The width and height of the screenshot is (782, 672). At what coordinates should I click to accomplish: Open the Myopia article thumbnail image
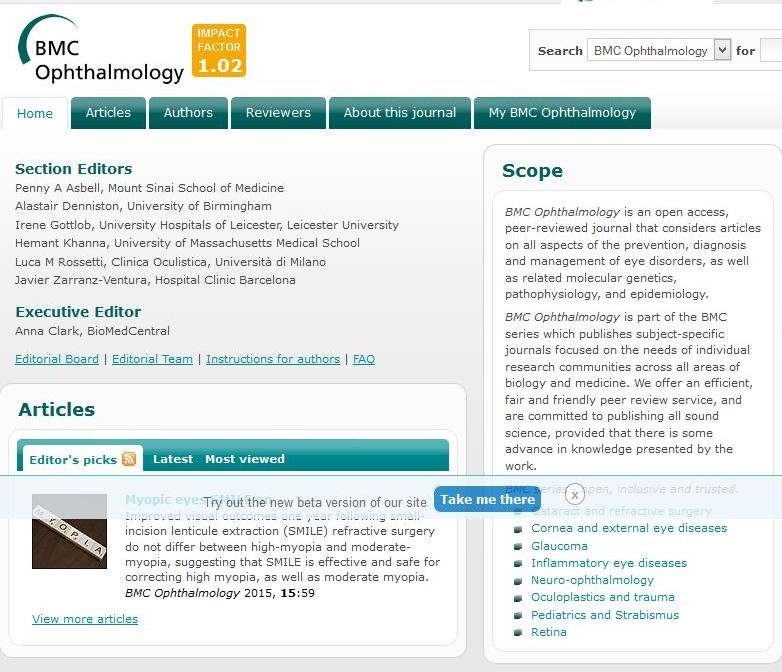click(69, 531)
